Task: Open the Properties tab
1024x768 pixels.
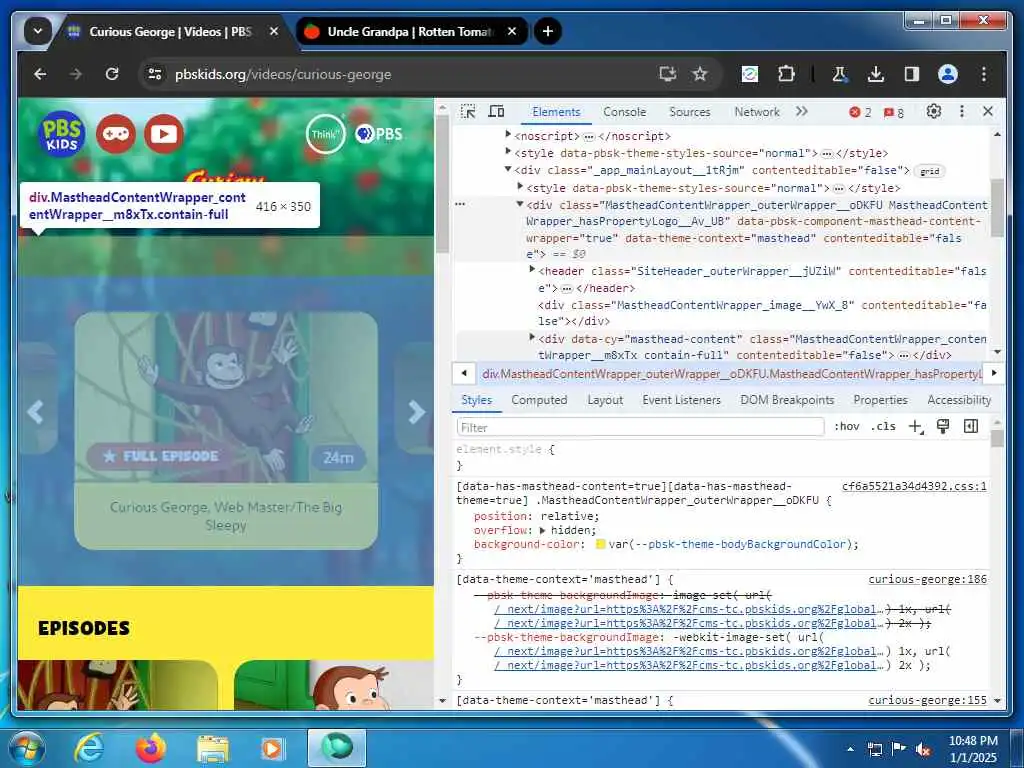Action: (880, 400)
